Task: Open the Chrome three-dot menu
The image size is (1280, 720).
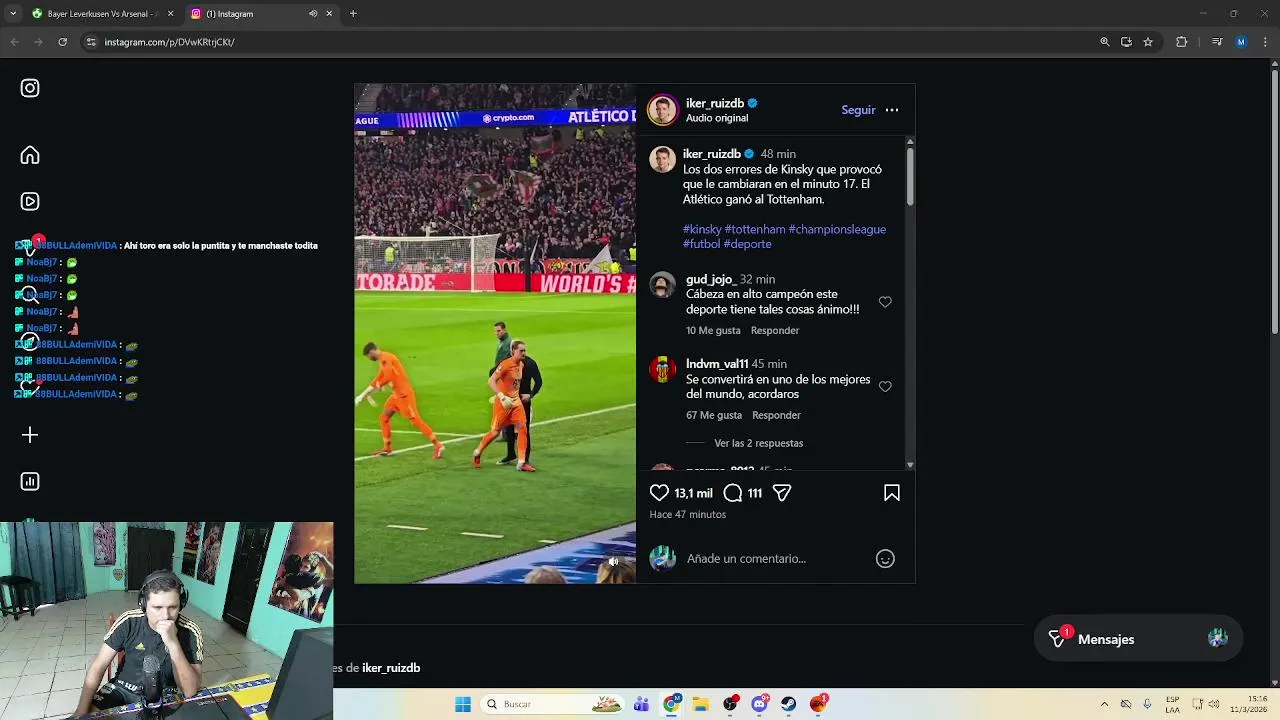Action: coord(1264,42)
